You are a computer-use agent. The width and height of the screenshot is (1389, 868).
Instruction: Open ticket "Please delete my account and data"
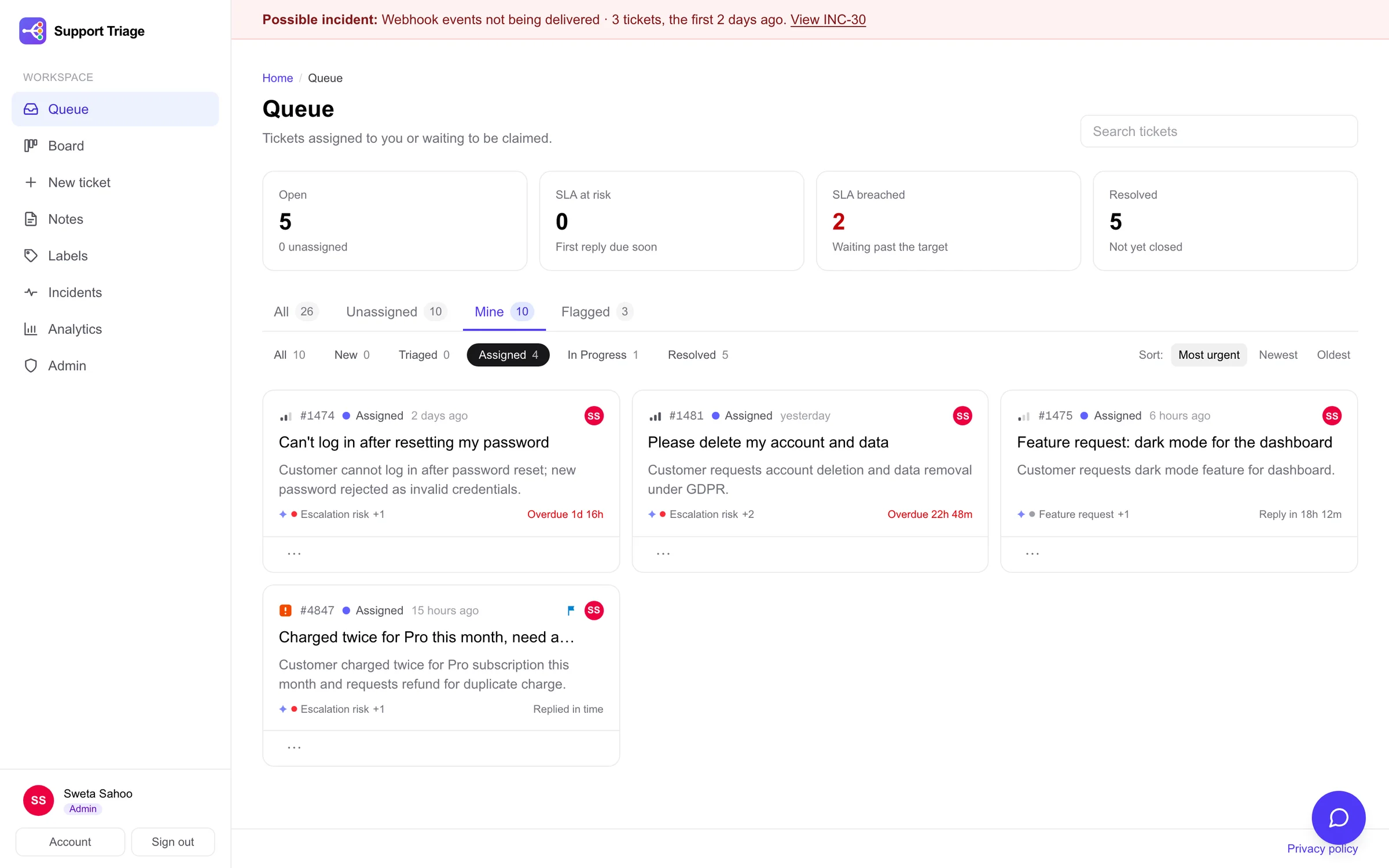768,442
